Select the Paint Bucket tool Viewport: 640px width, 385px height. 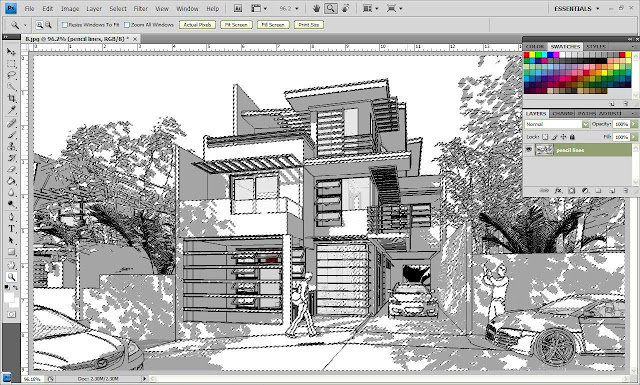pos(11,181)
